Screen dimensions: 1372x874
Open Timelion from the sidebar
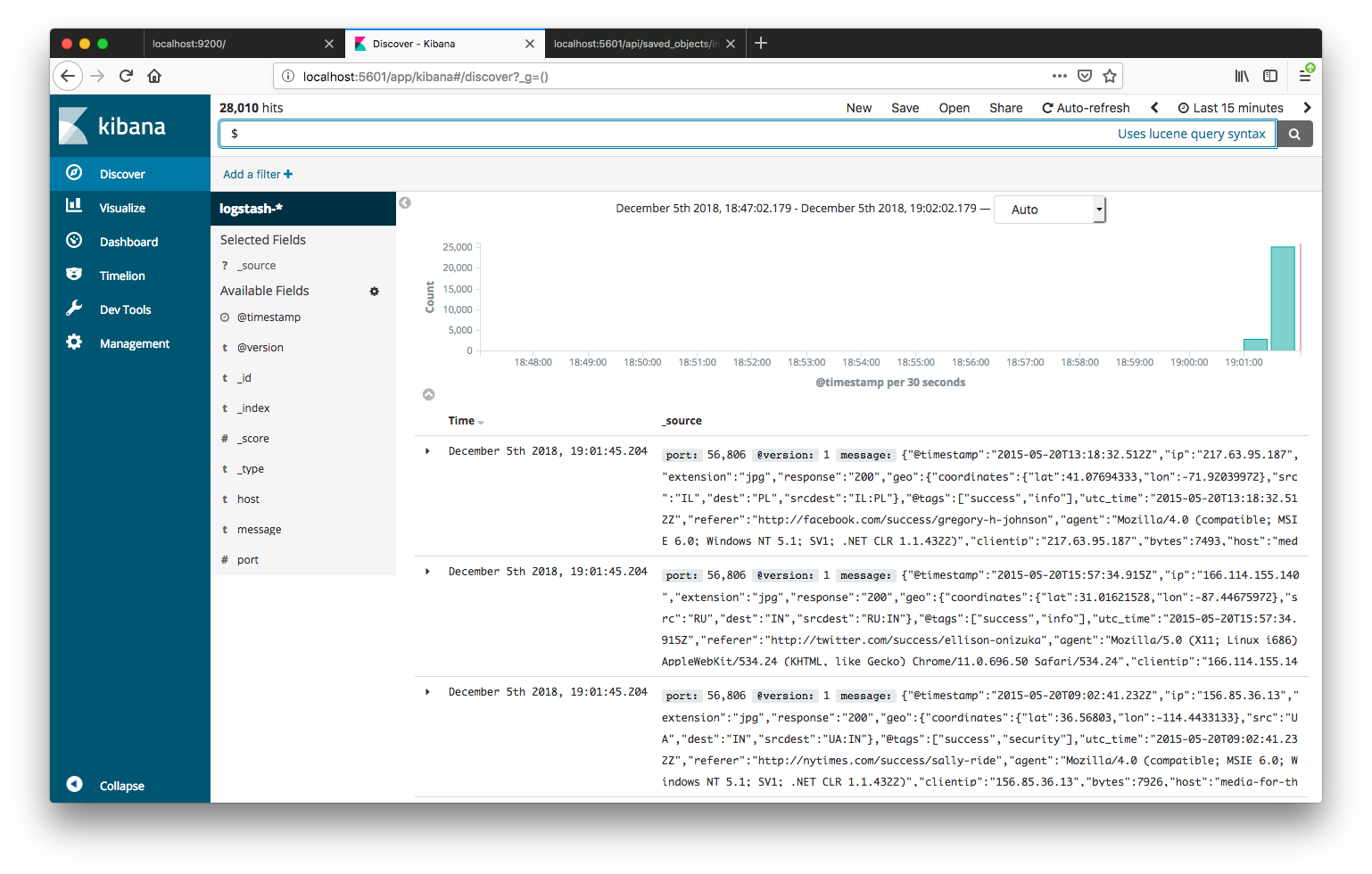130,276
